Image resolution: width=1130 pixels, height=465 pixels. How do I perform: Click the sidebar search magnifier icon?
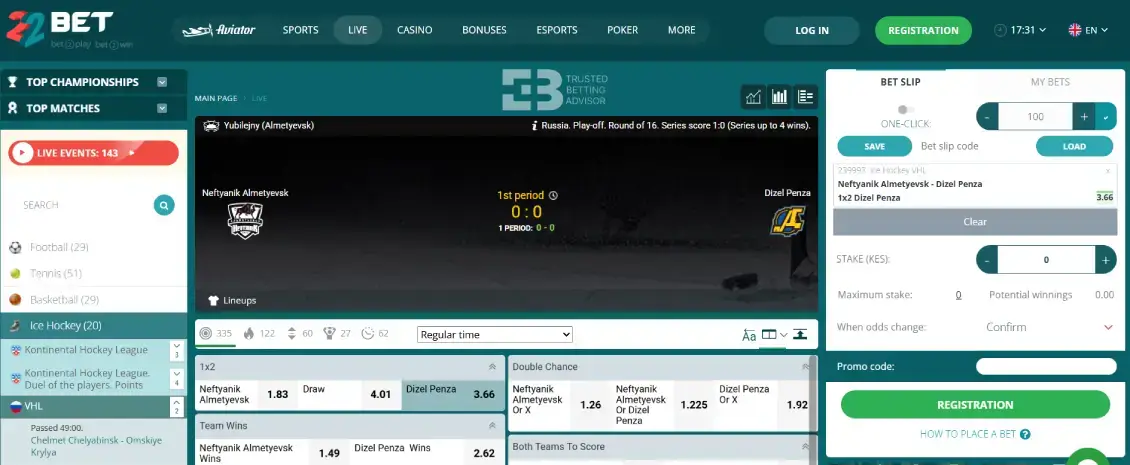click(x=164, y=205)
